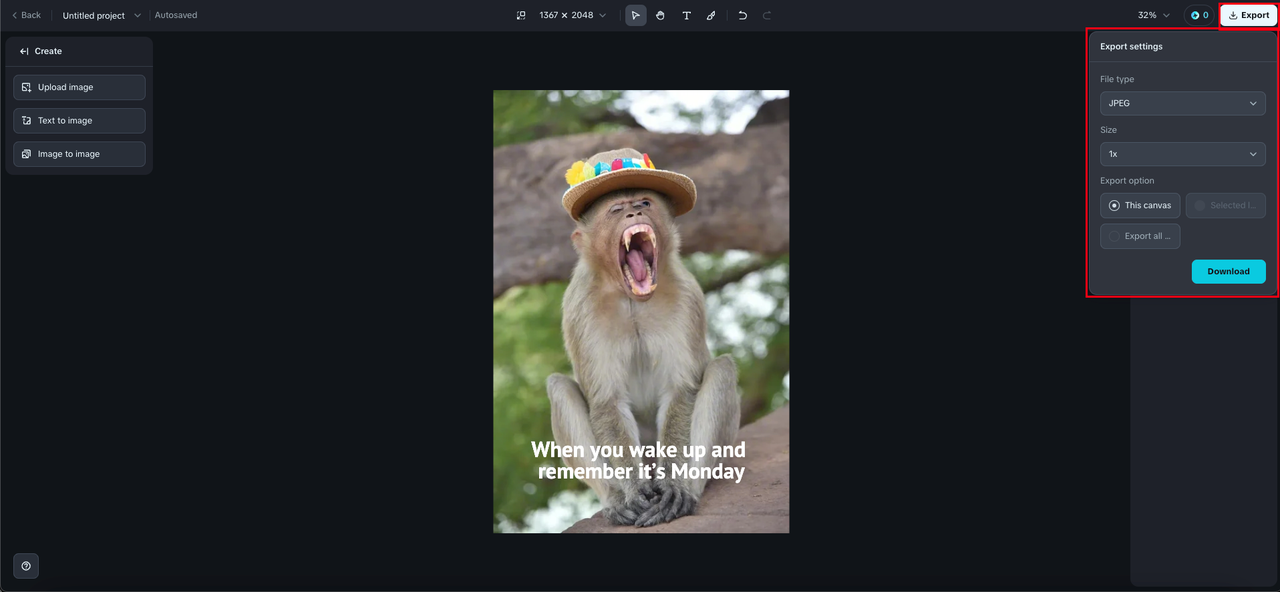Click the Back button
1280x592 pixels.
(26, 15)
